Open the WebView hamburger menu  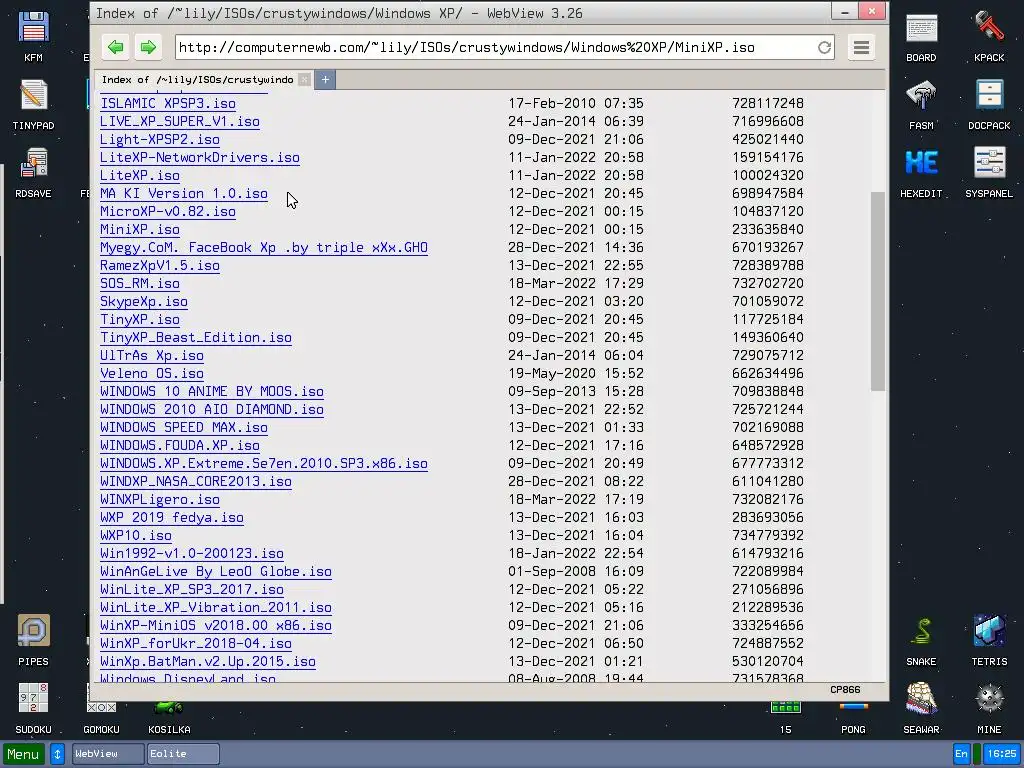(861, 47)
